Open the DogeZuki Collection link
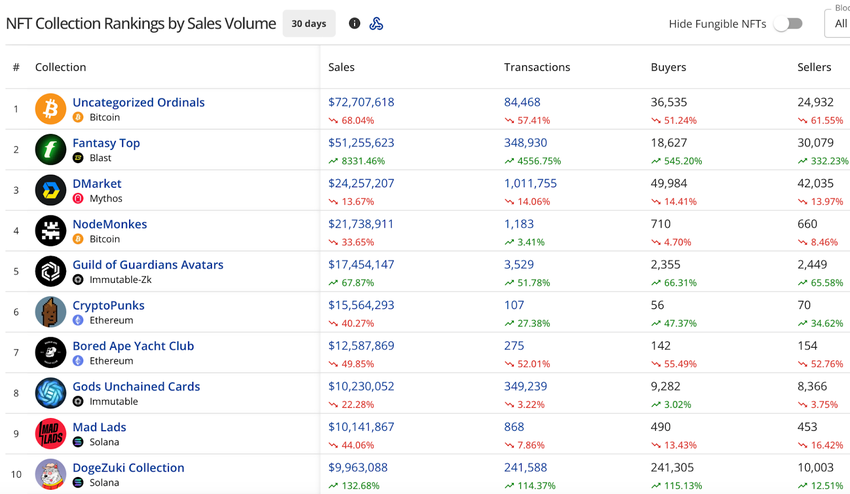Image resolution: width=850 pixels, height=494 pixels. pyautogui.click(x=128, y=467)
